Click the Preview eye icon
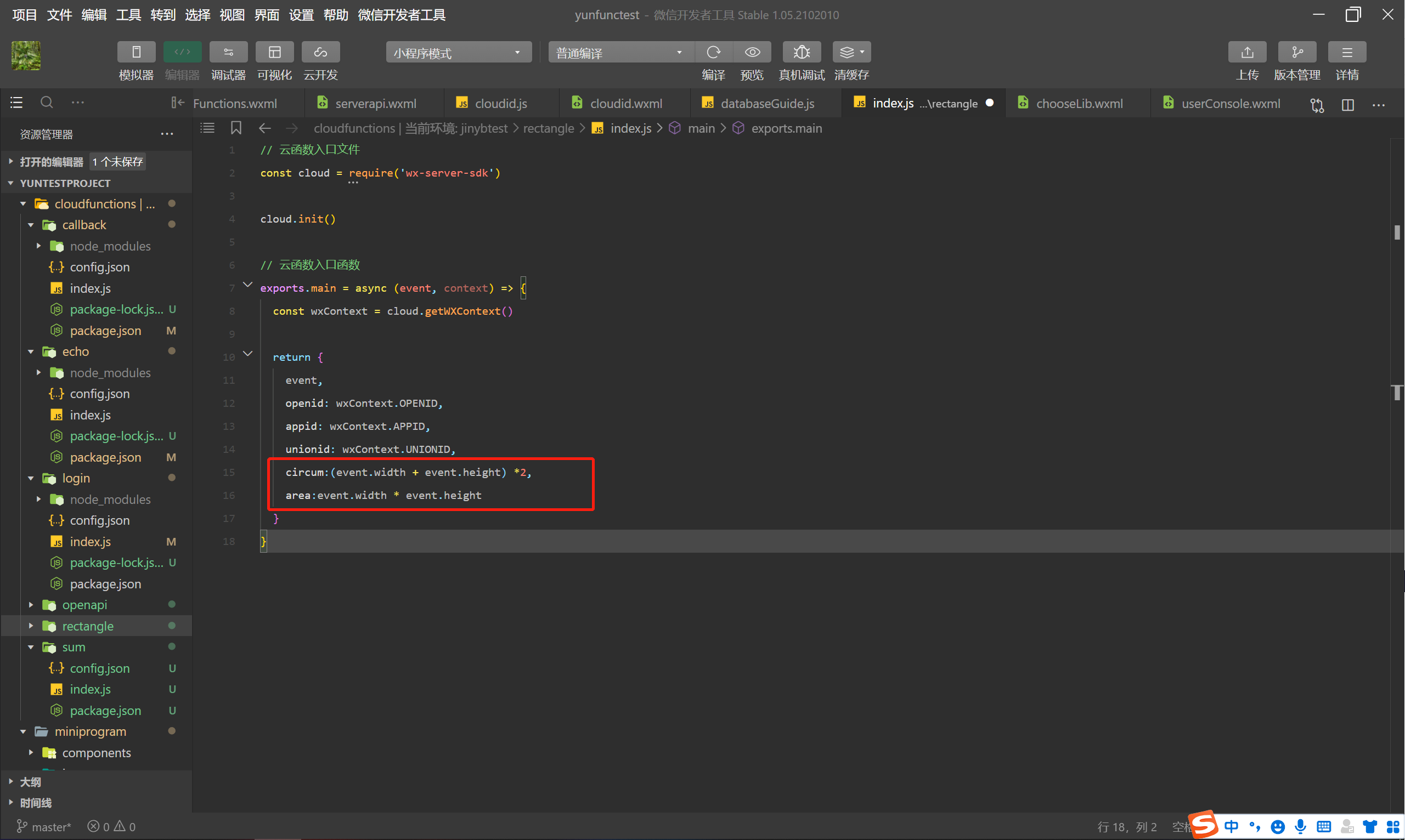 [752, 52]
